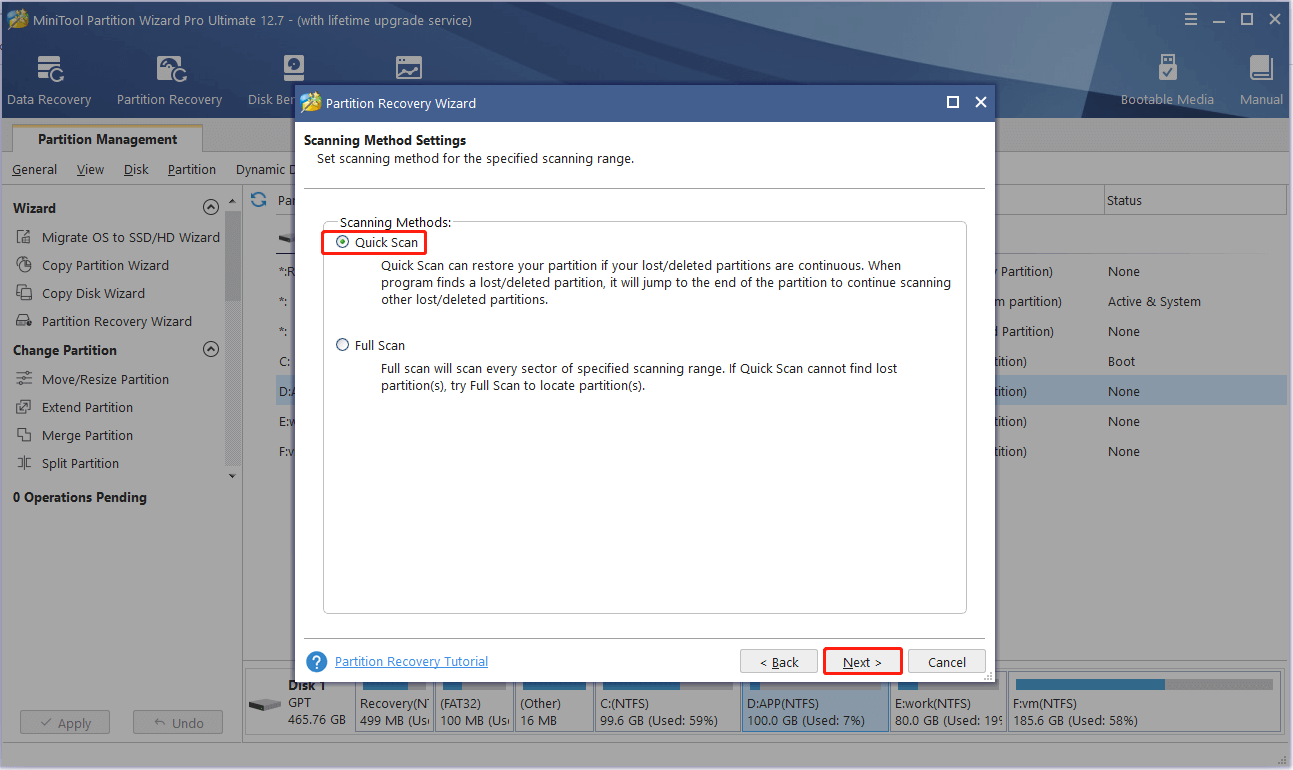1293x770 pixels.
Task: Go Back in the wizard
Action: pos(778,662)
